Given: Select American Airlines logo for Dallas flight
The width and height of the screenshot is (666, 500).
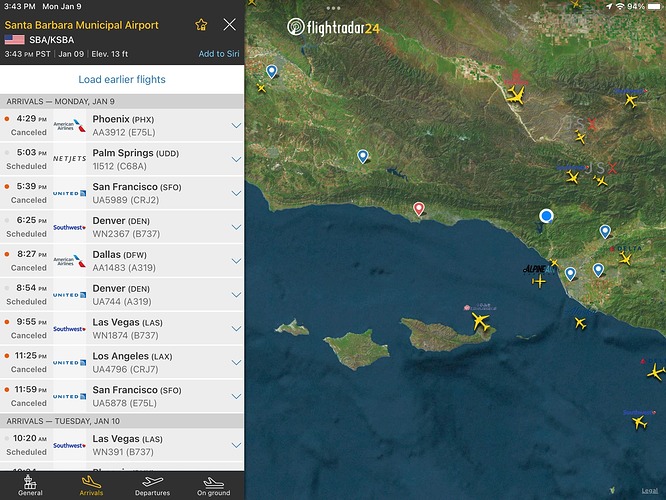Looking at the screenshot, I should click(70, 261).
